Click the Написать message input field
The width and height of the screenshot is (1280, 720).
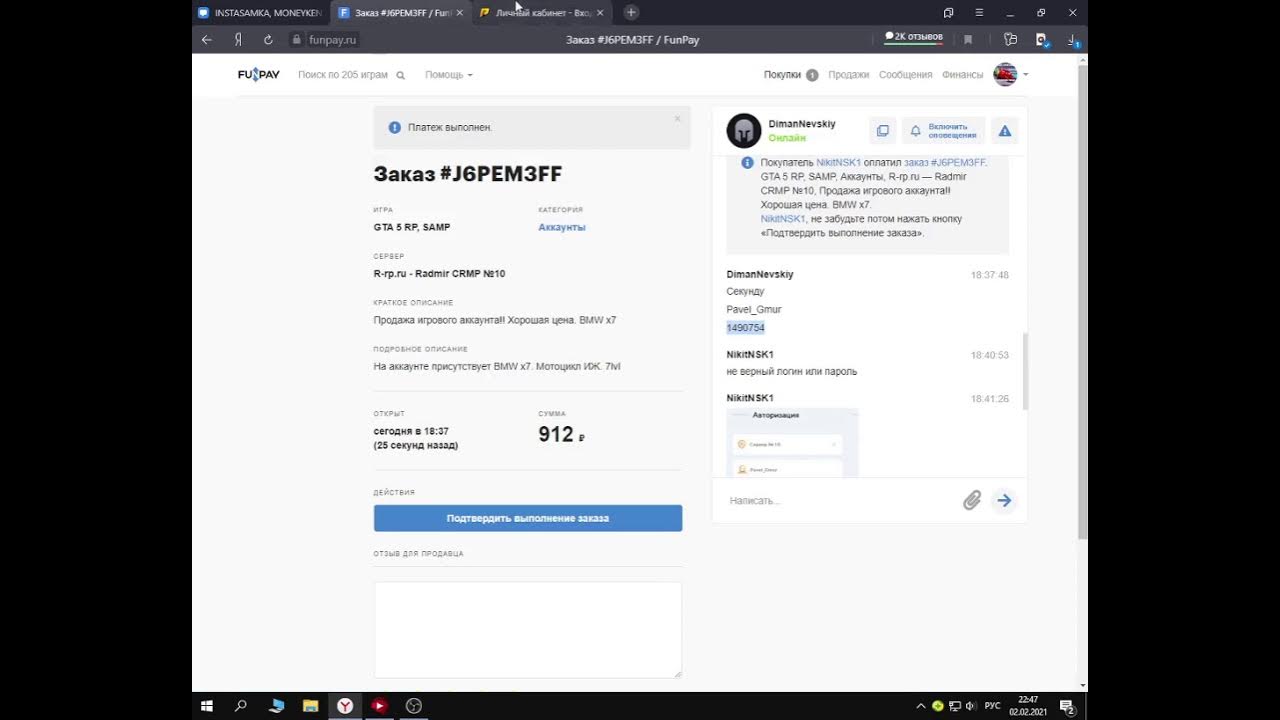click(x=840, y=501)
